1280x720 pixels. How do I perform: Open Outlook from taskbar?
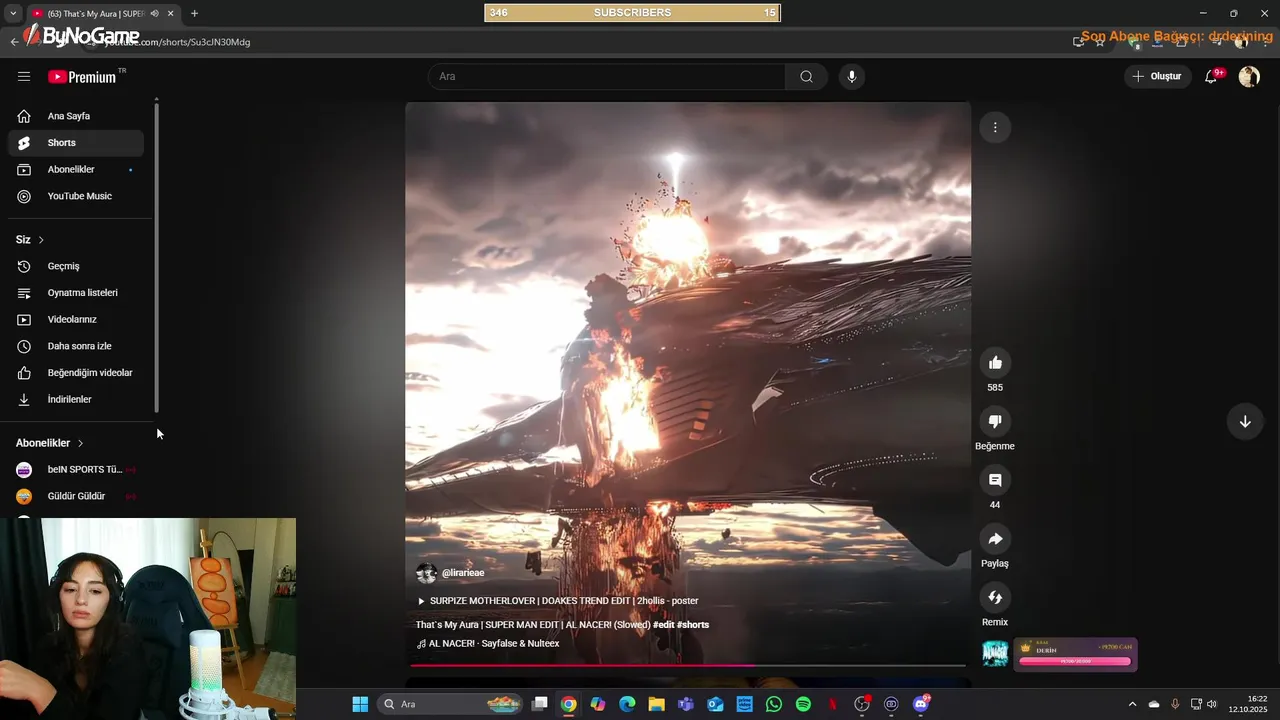(x=715, y=704)
